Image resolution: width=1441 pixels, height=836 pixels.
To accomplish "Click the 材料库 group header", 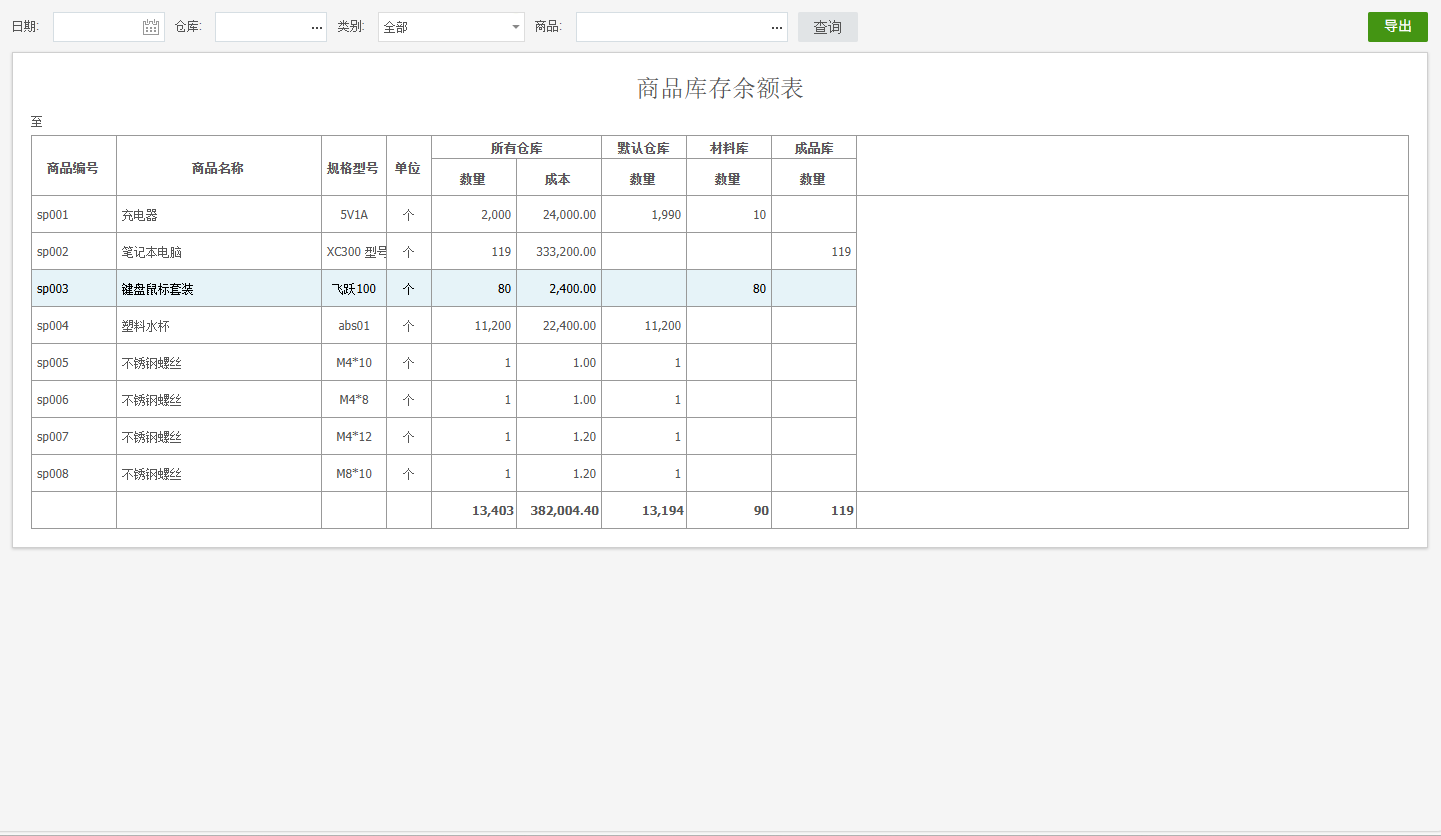I will tap(729, 148).
